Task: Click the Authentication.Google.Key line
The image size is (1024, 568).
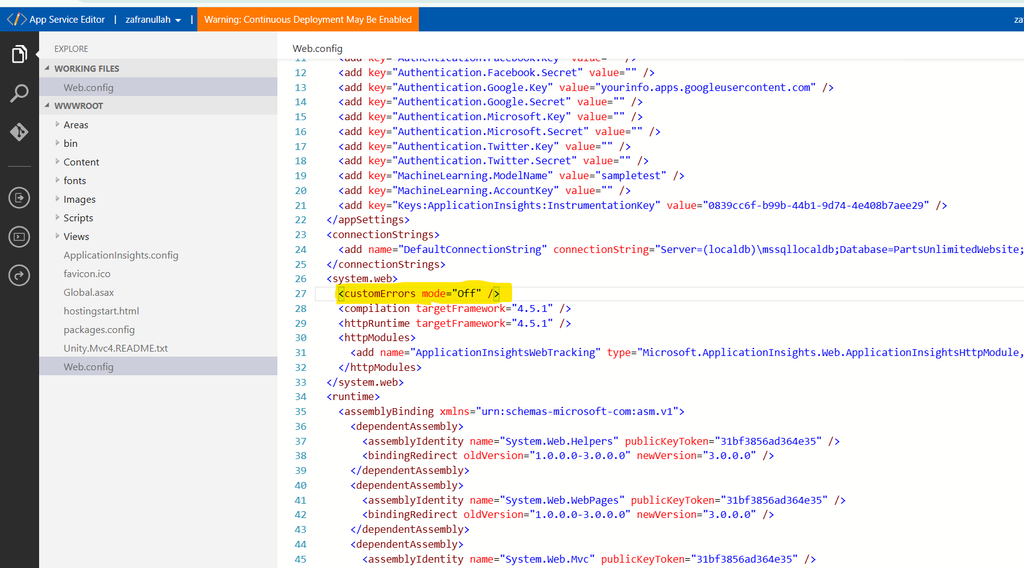Action: point(586,87)
